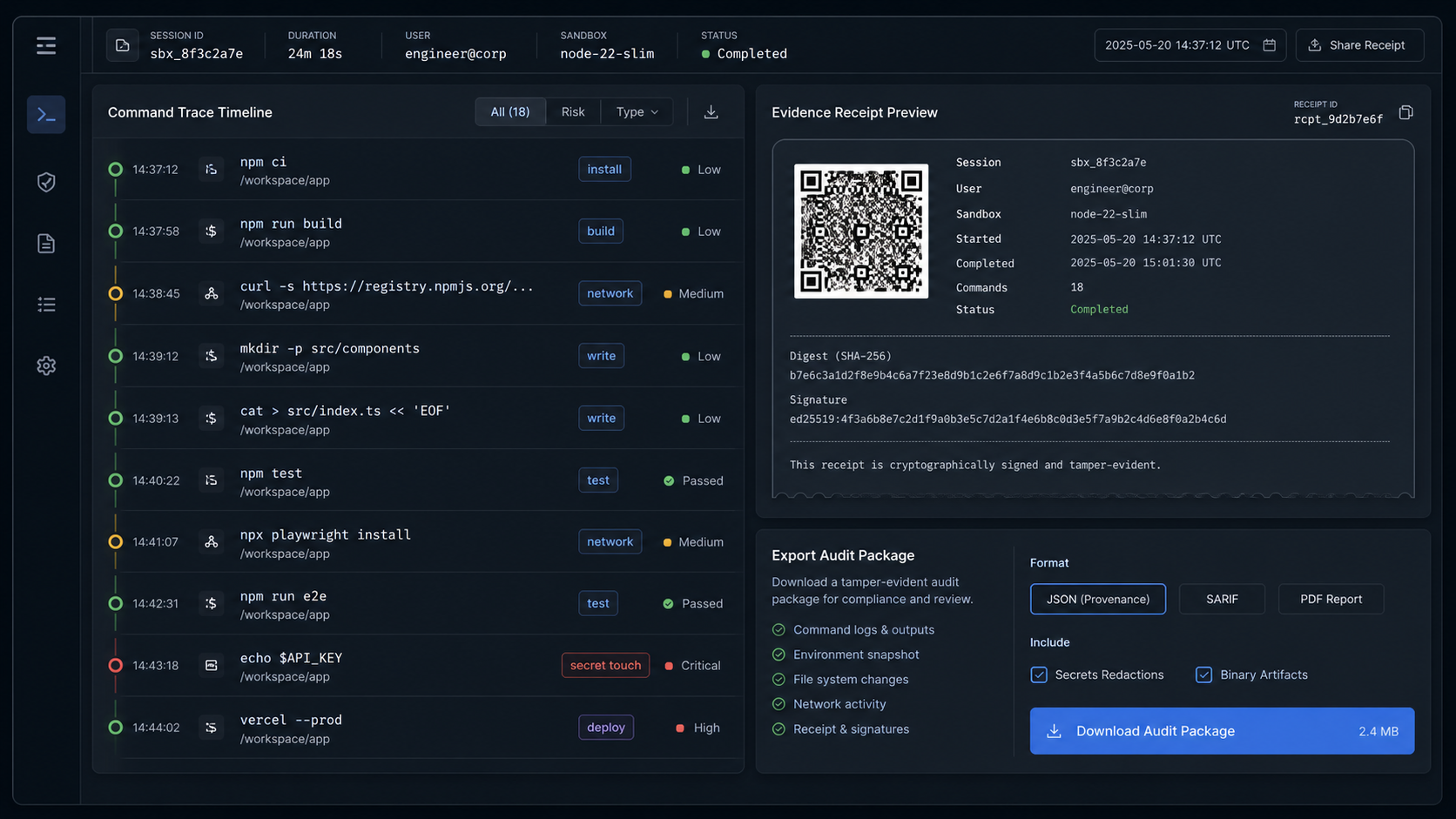Click the deploy tag on vercel --prod
The width and height of the screenshot is (1456, 819).
point(606,727)
